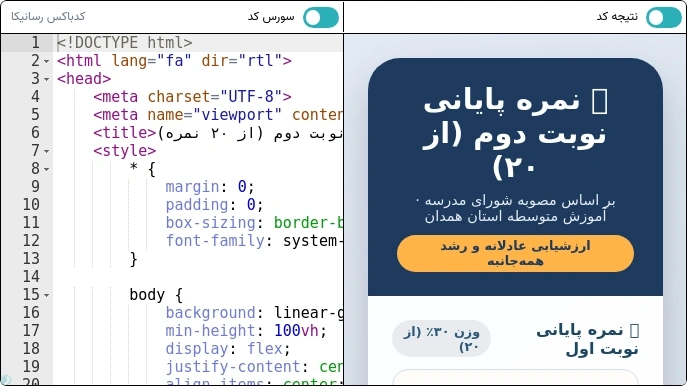
Task: Collapse the * rule fold on line 8
Action: 46,169
